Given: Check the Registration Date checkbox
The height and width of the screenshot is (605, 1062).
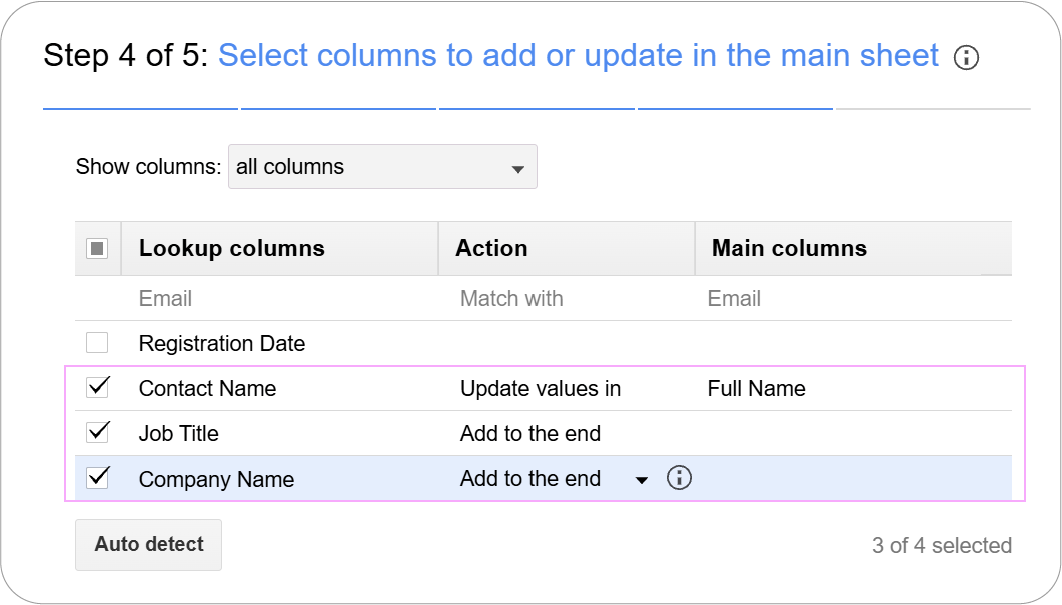Looking at the screenshot, I should point(98,343).
